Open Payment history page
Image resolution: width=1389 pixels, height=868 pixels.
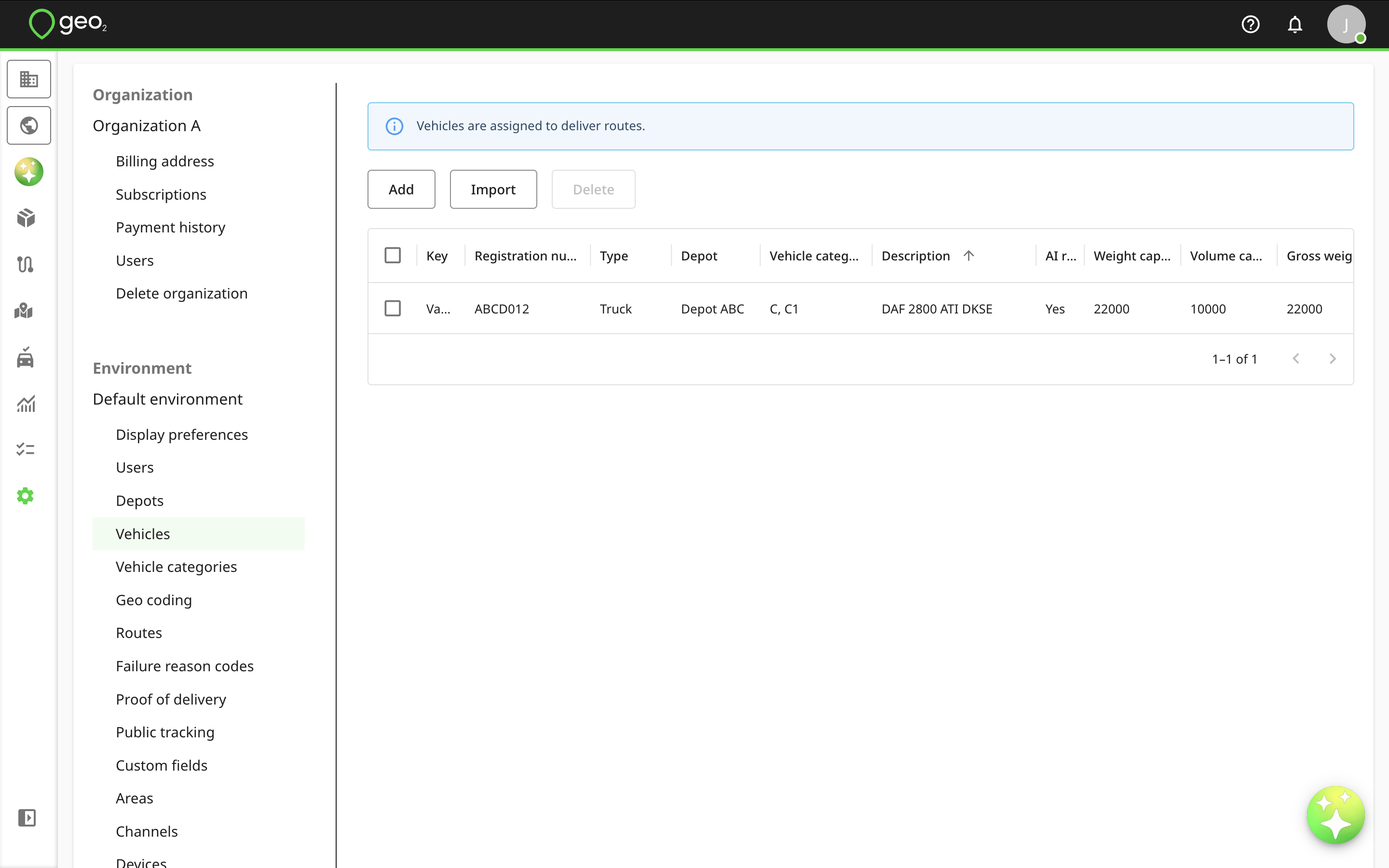tap(170, 227)
